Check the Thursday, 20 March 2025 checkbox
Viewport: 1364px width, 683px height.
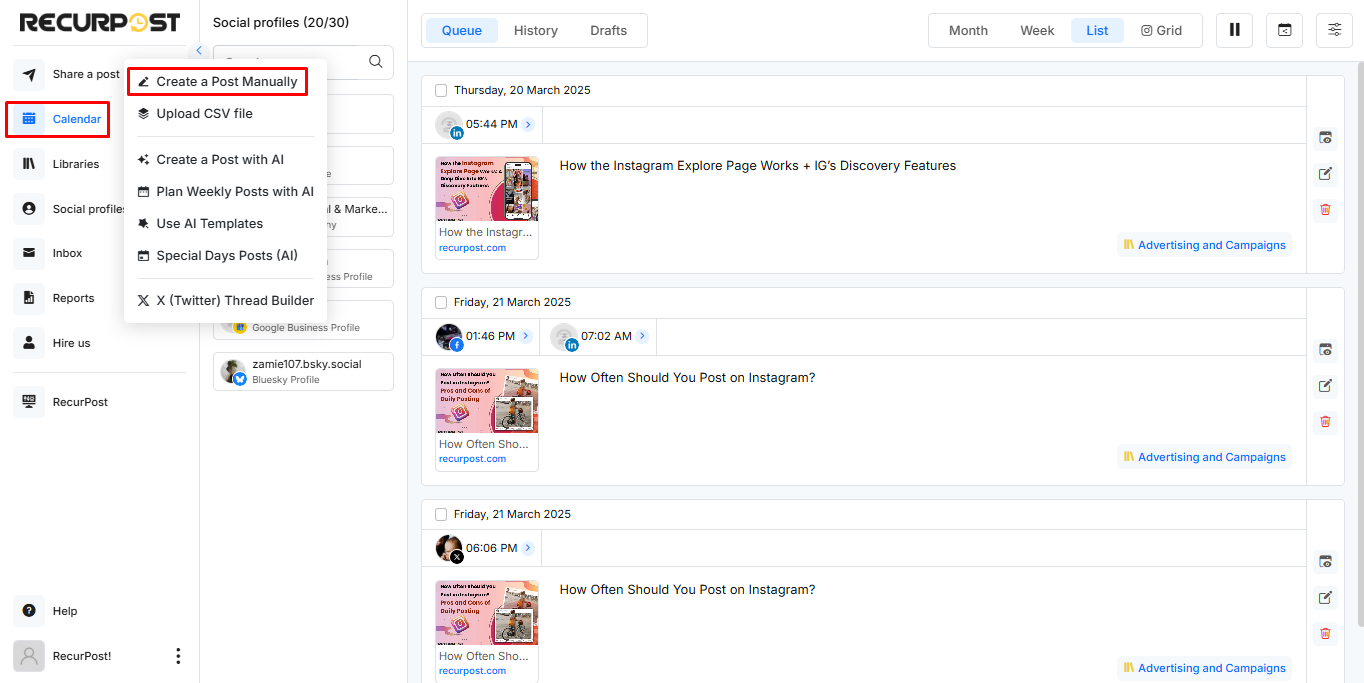(x=441, y=90)
